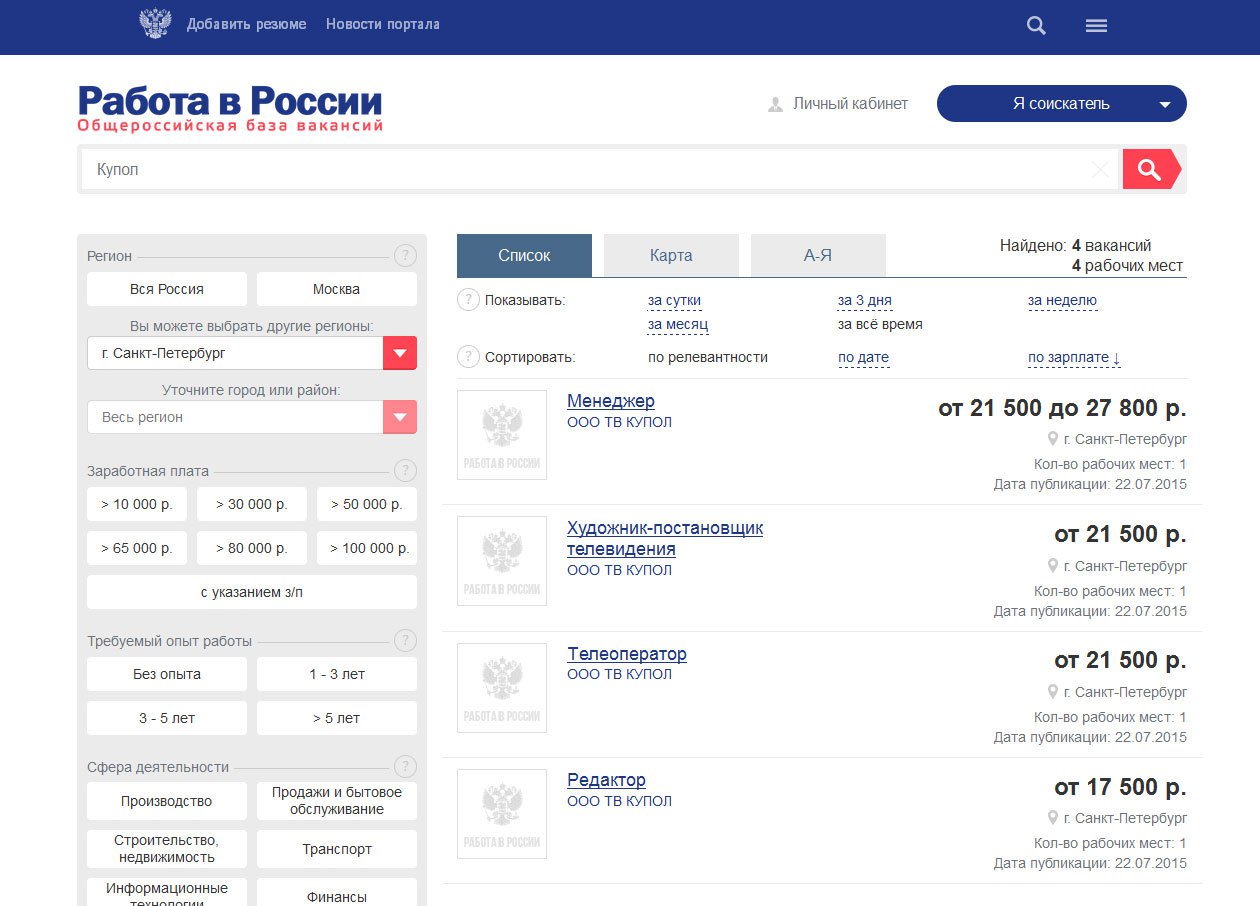Open help icon next to Сфера деятельности
This screenshot has width=1260, height=906.
pos(404,767)
